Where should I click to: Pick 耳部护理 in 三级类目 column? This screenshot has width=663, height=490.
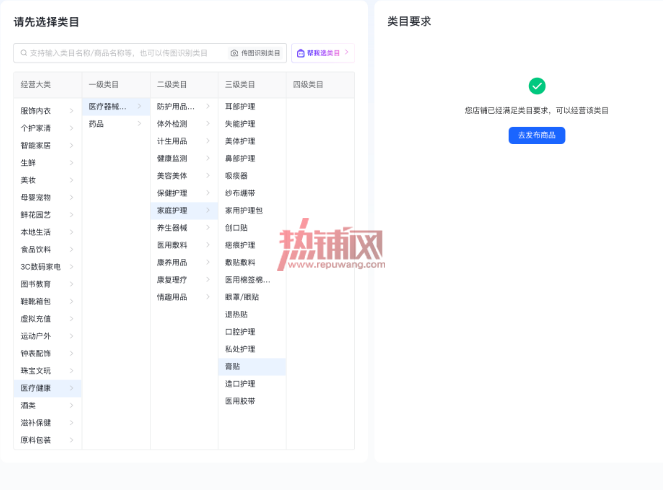point(252,107)
